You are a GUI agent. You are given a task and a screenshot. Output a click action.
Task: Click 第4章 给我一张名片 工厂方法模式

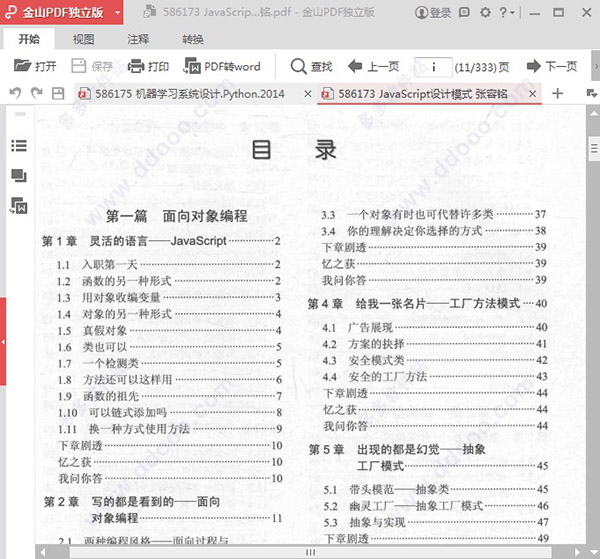[x=427, y=304]
